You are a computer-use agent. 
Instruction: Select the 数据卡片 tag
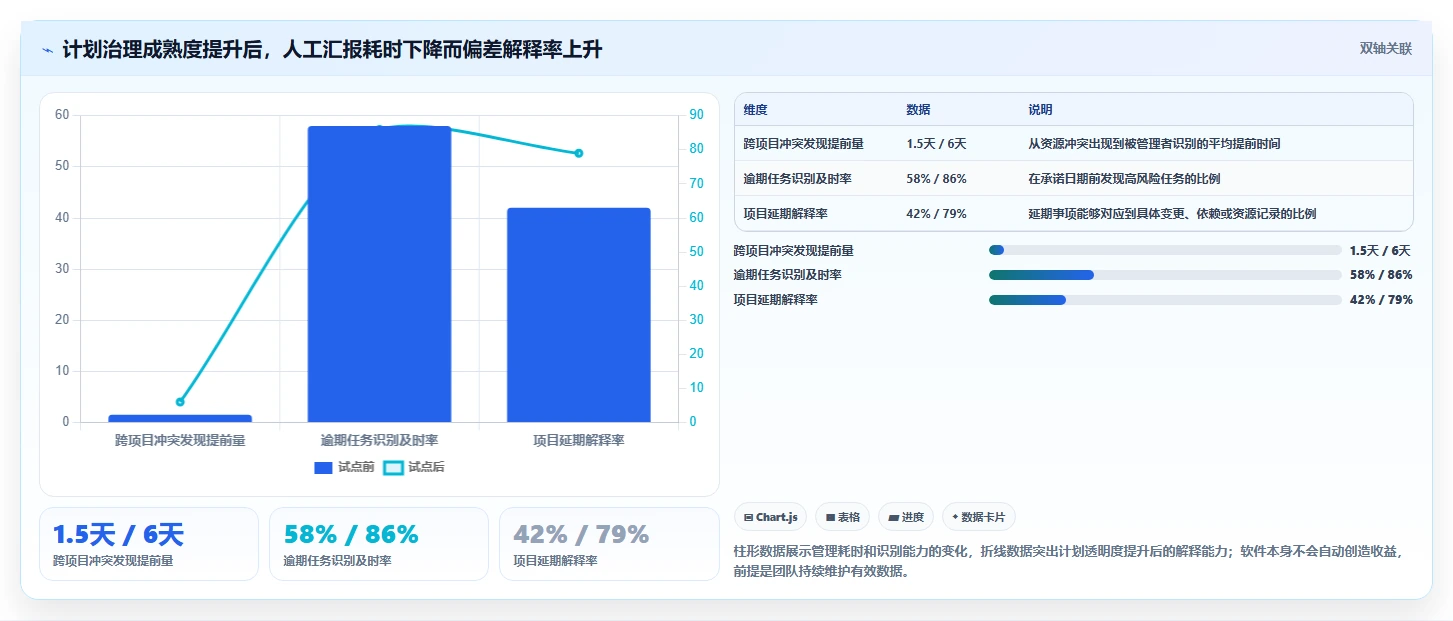[x=979, y=517]
